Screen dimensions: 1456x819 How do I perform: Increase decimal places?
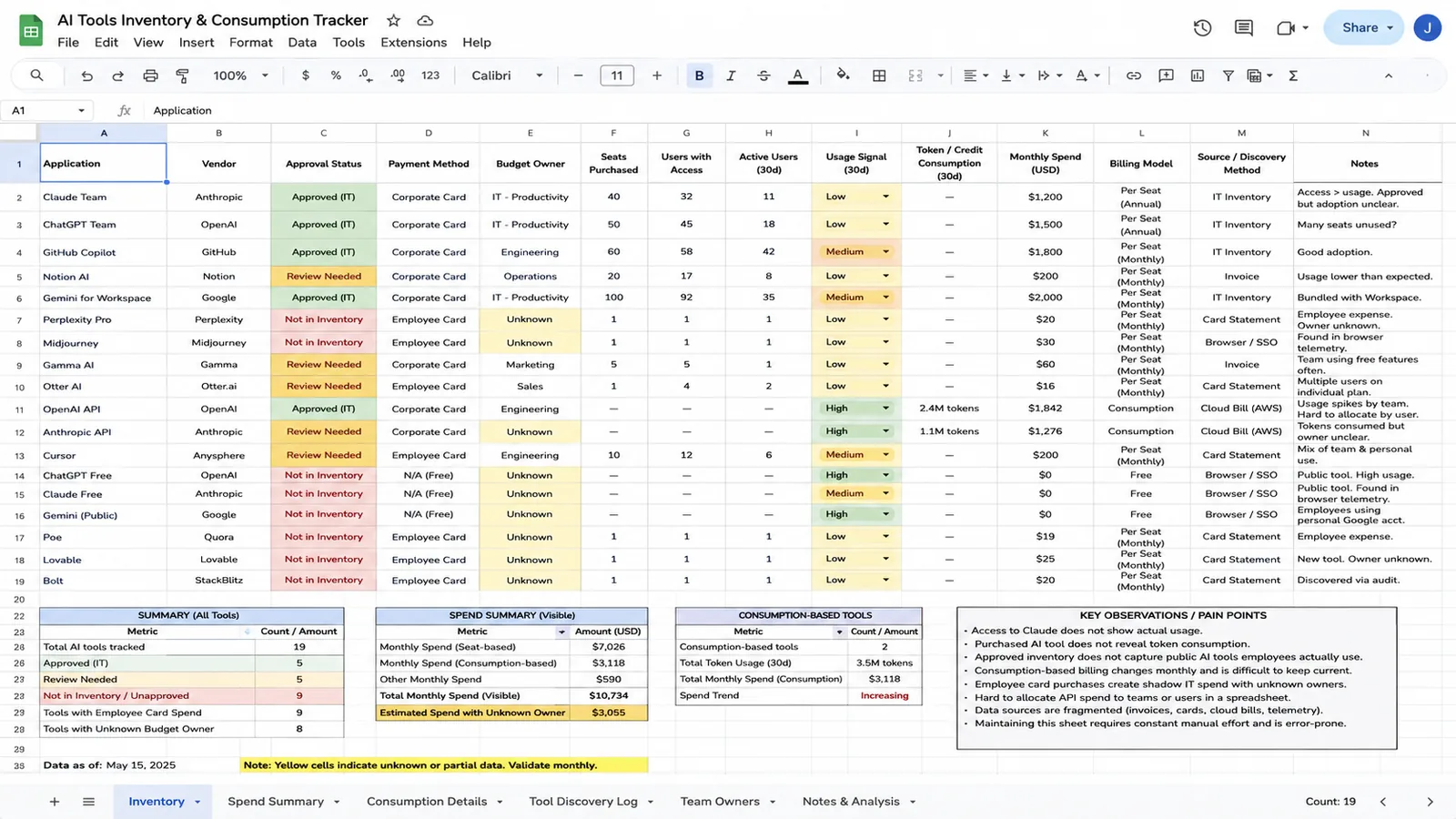(398, 76)
